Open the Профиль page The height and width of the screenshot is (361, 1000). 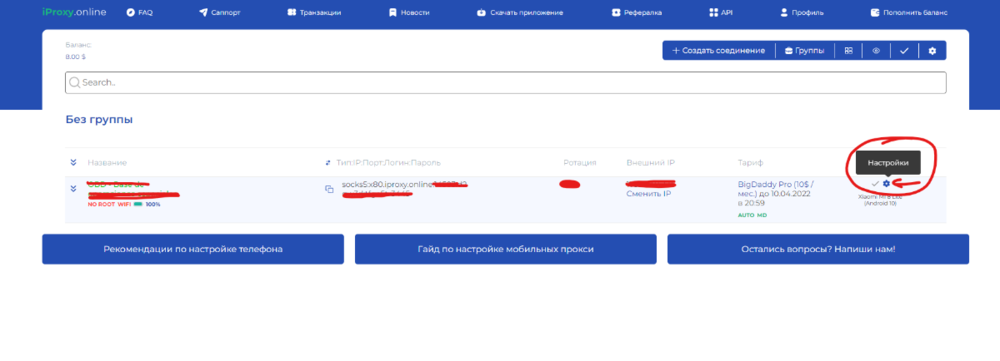[802, 12]
